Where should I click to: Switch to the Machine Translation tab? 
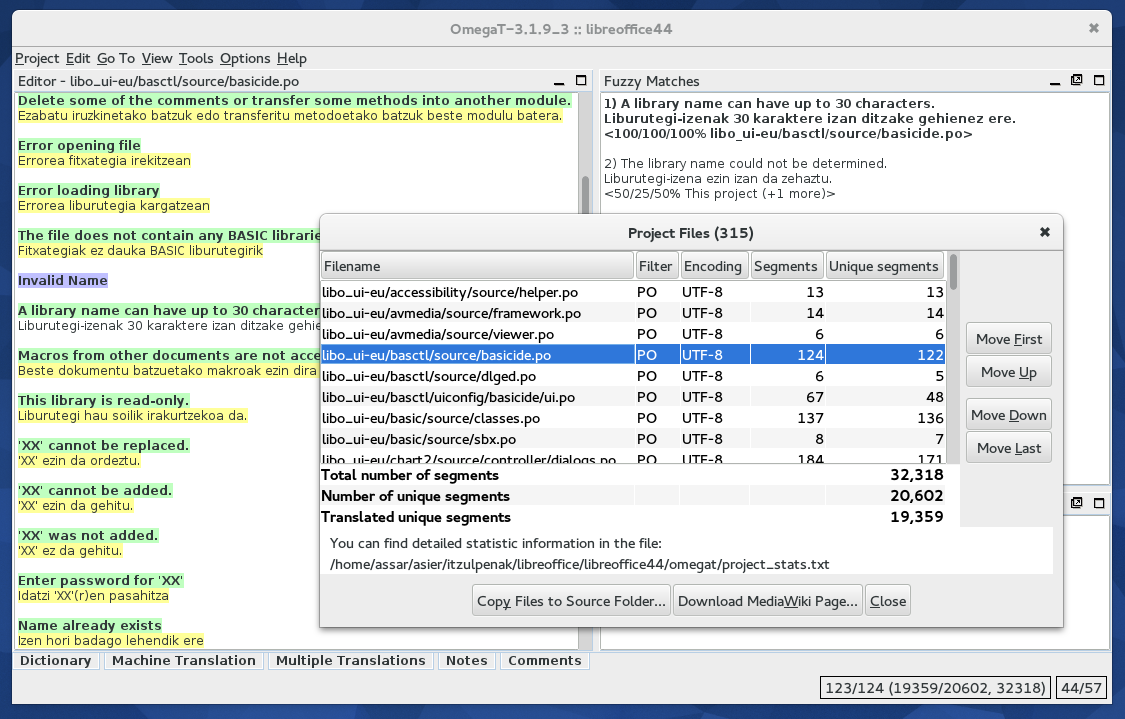183,661
